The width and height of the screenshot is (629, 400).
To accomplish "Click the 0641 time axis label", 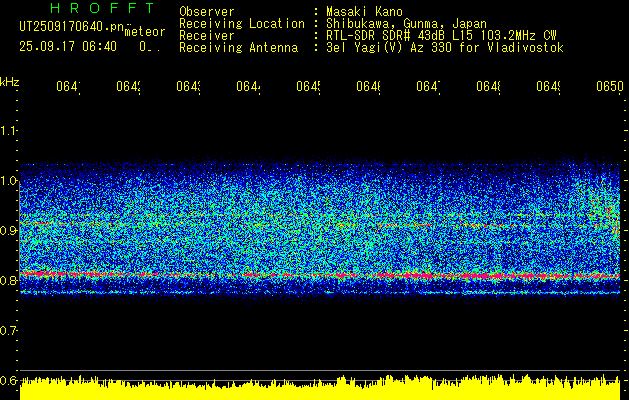I will (68, 86).
